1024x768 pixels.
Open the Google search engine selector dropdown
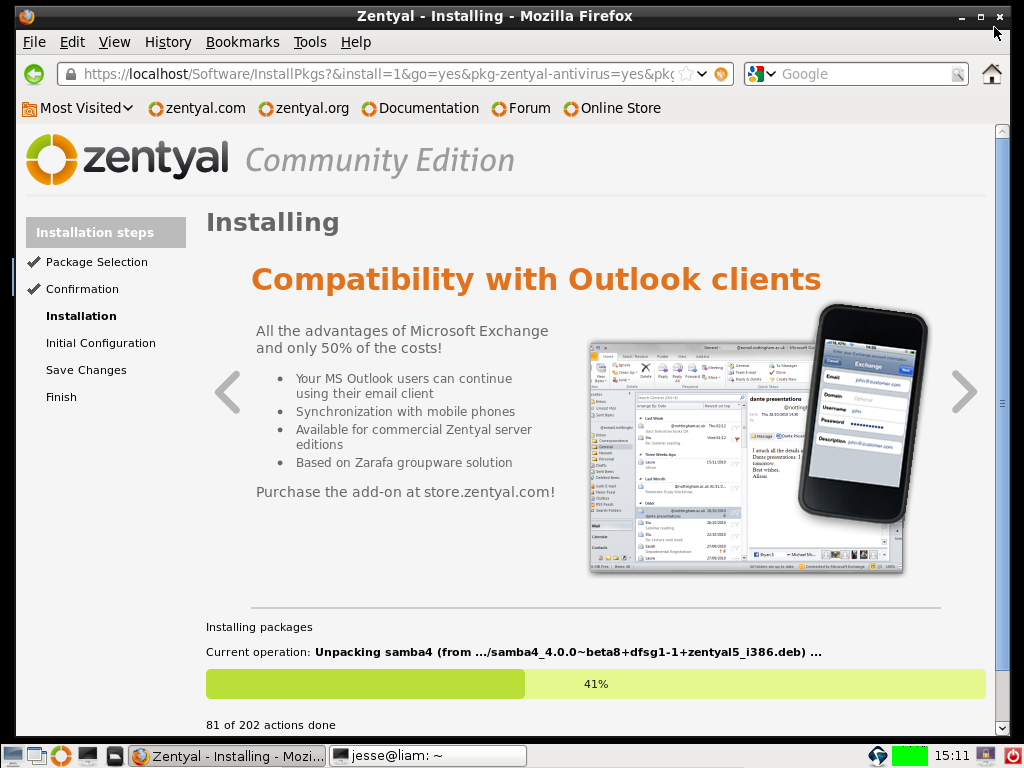click(761, 74)
